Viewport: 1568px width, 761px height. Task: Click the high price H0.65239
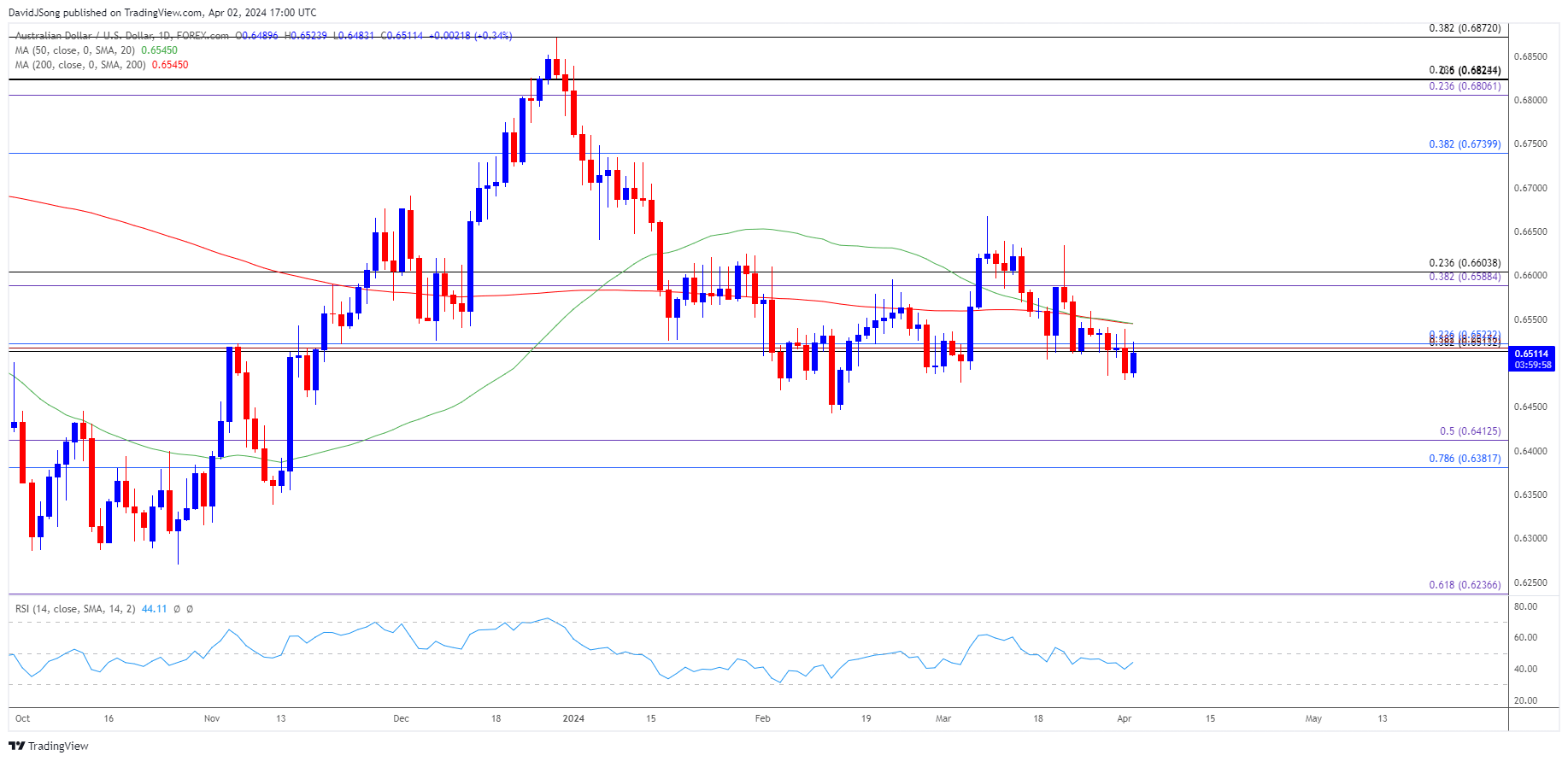[x=305, y=36]
